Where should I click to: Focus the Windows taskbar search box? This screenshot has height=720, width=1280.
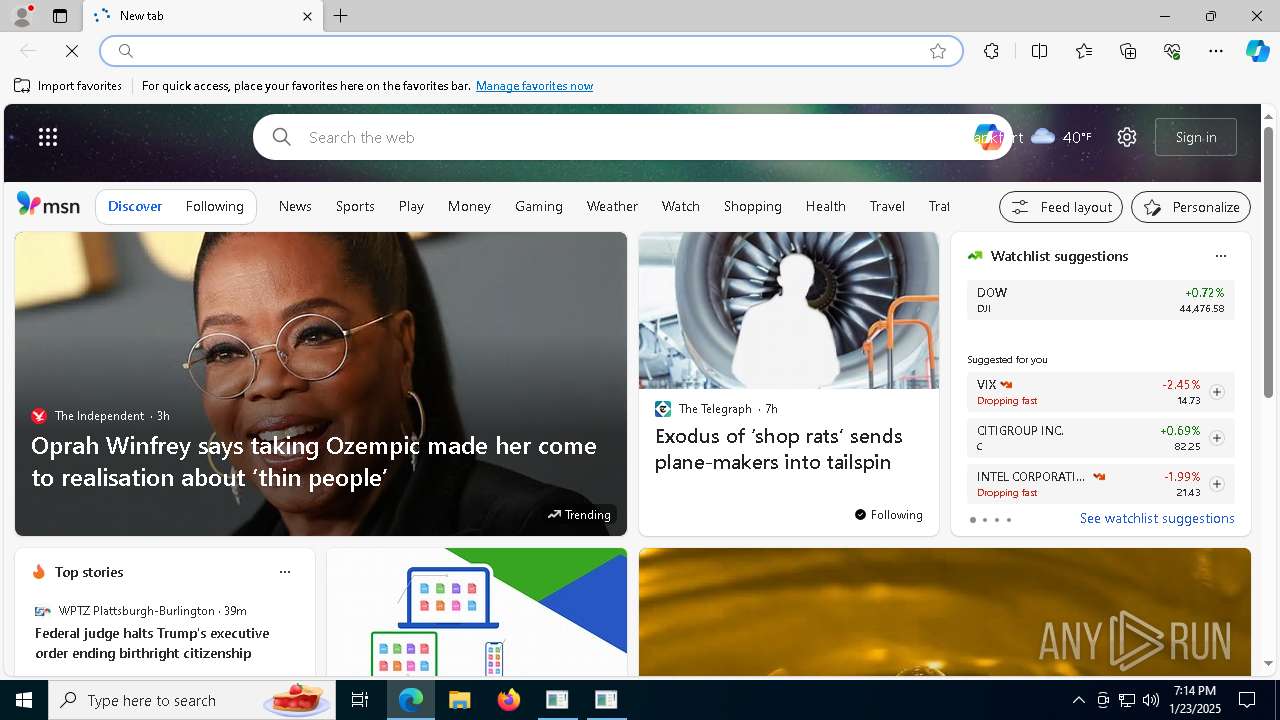pos(190,700)
